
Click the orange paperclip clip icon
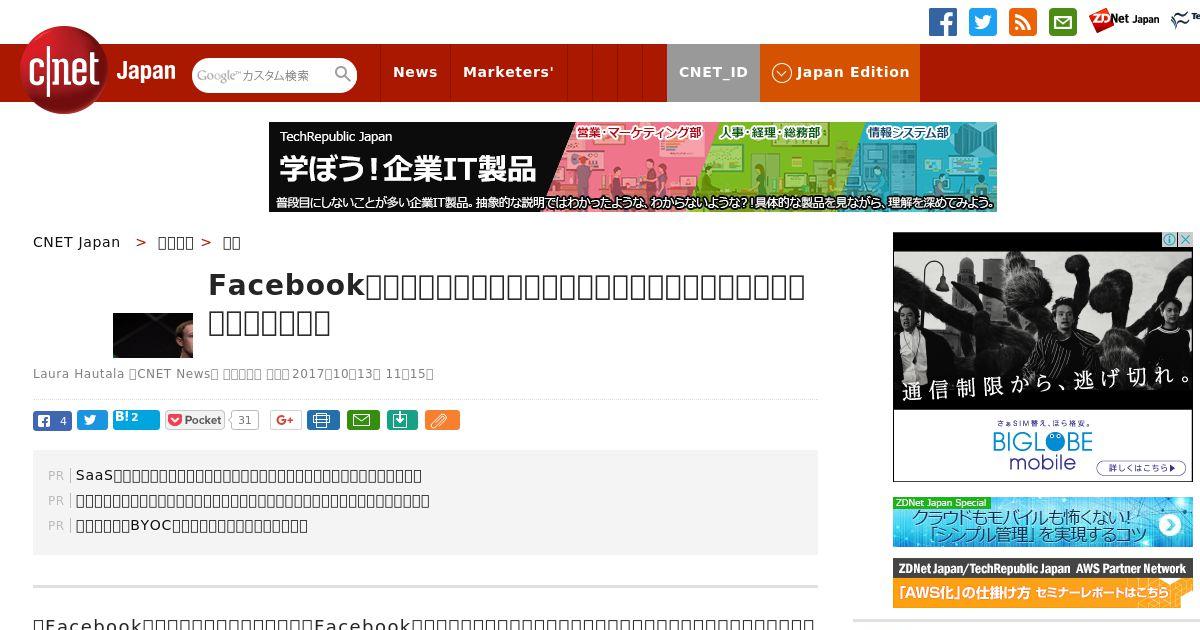[x=442, y=420]
